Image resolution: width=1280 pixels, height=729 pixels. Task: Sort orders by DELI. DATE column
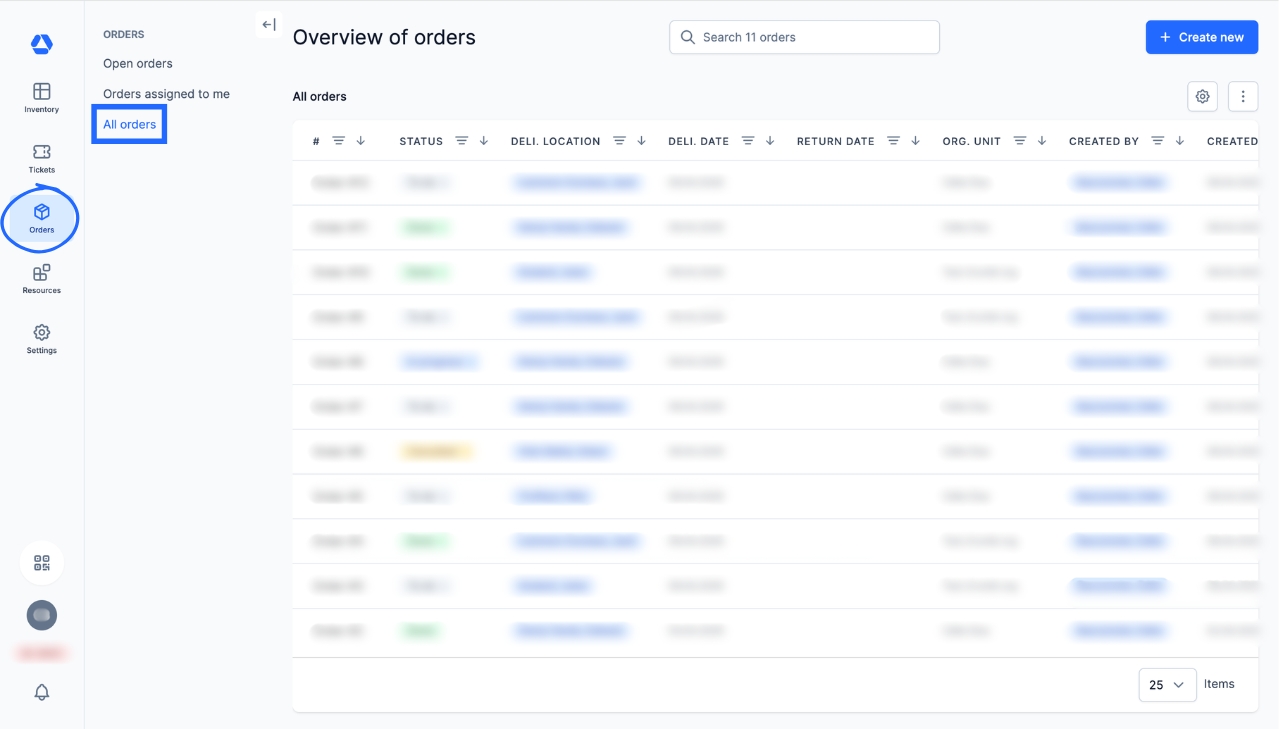pos(770,141)
